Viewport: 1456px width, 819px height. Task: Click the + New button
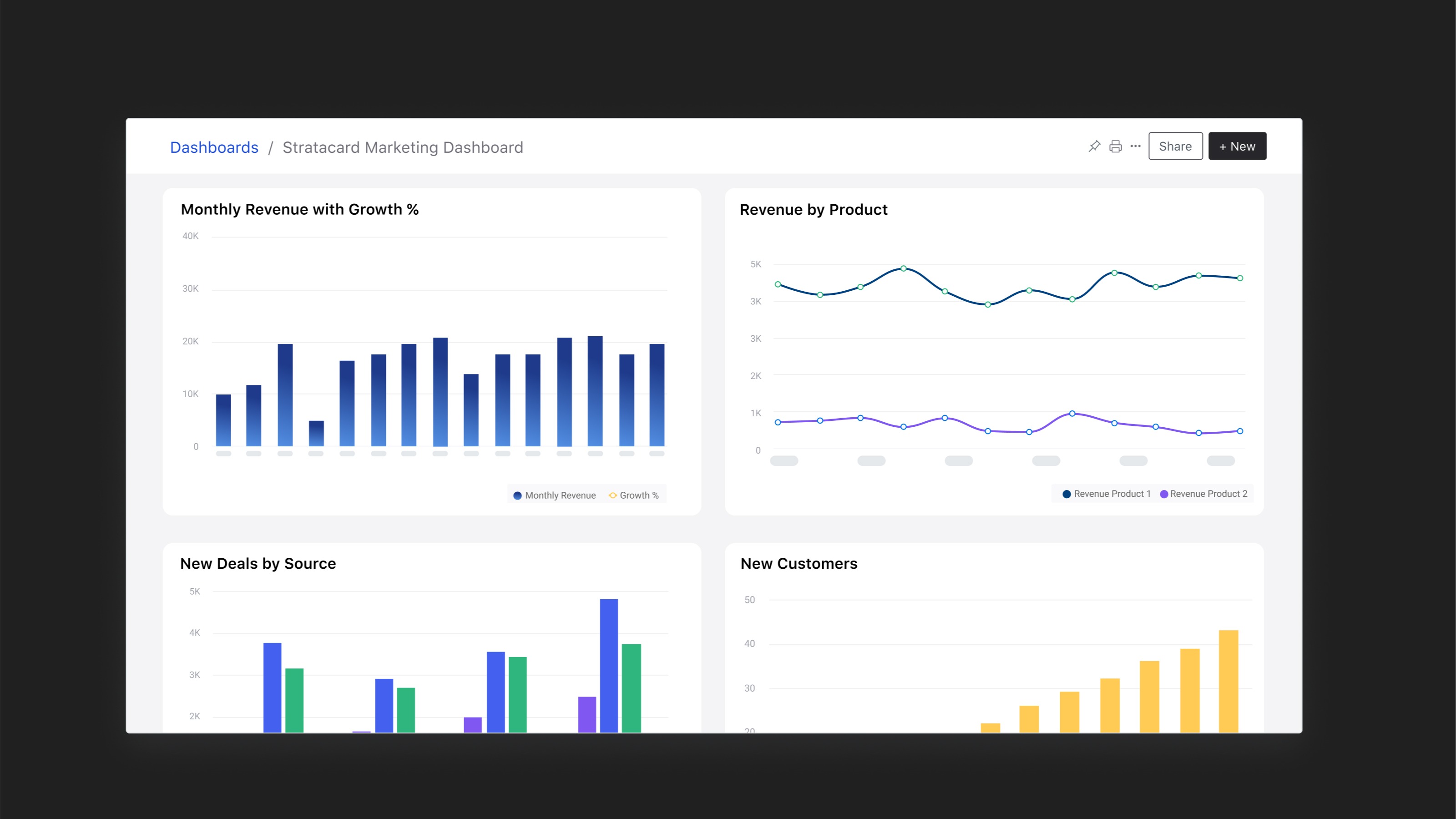tap(1237, 147)
